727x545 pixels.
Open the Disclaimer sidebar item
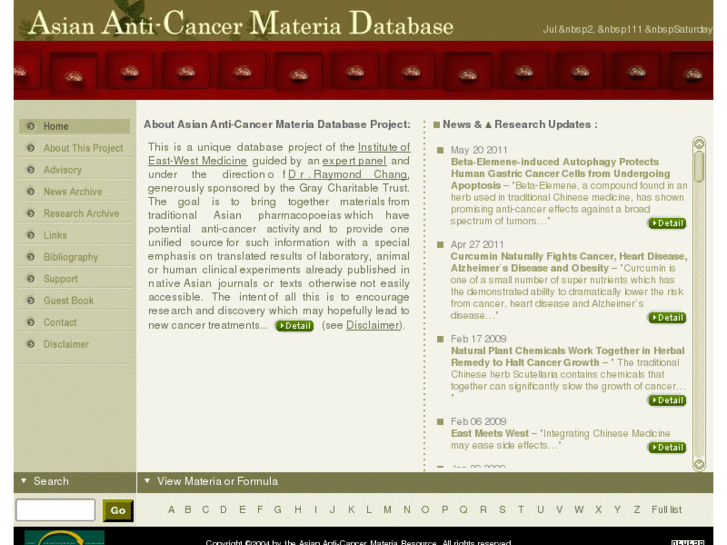[66, 344]
